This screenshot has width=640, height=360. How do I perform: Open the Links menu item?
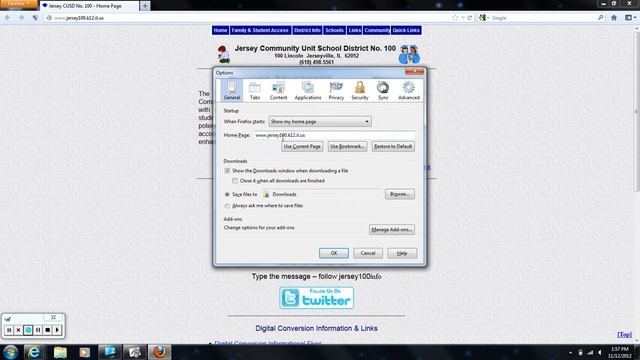(354, 30)
